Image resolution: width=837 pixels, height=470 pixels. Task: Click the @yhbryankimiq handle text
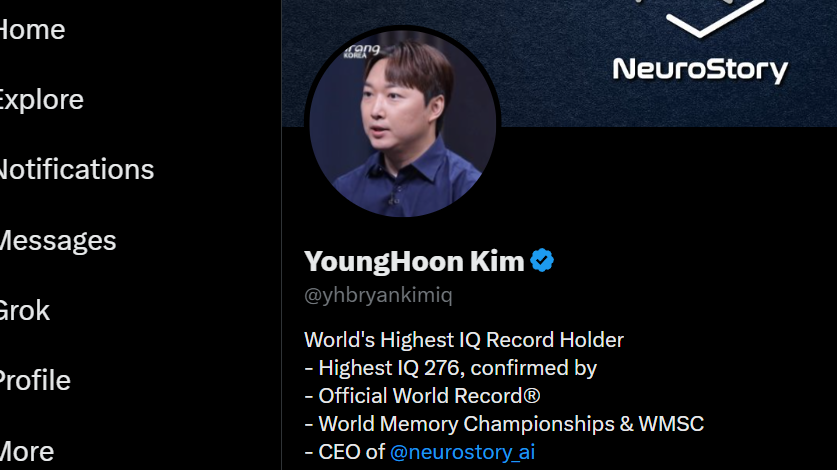(378, 295)
